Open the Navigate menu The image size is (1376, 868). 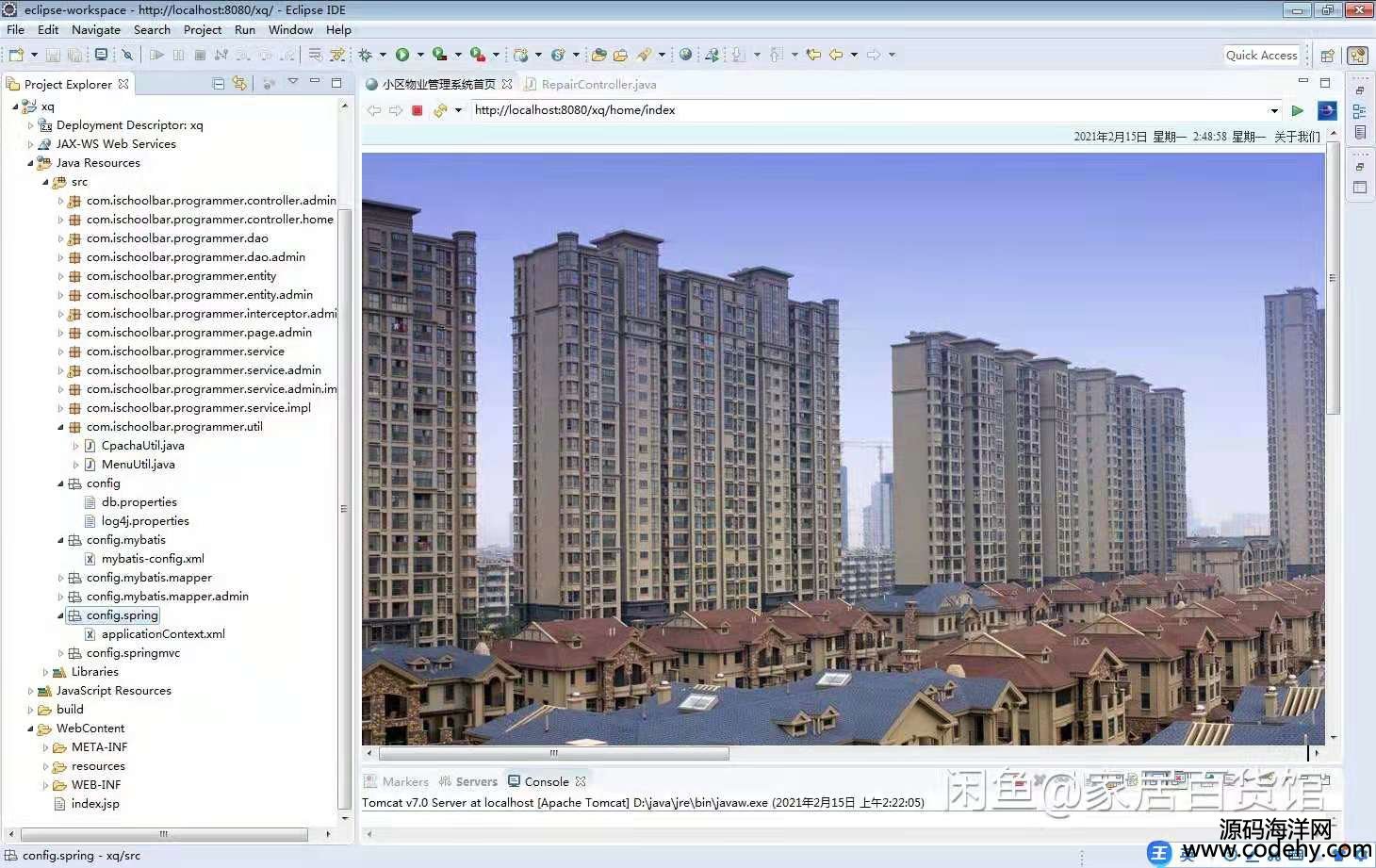click(96, 29)
